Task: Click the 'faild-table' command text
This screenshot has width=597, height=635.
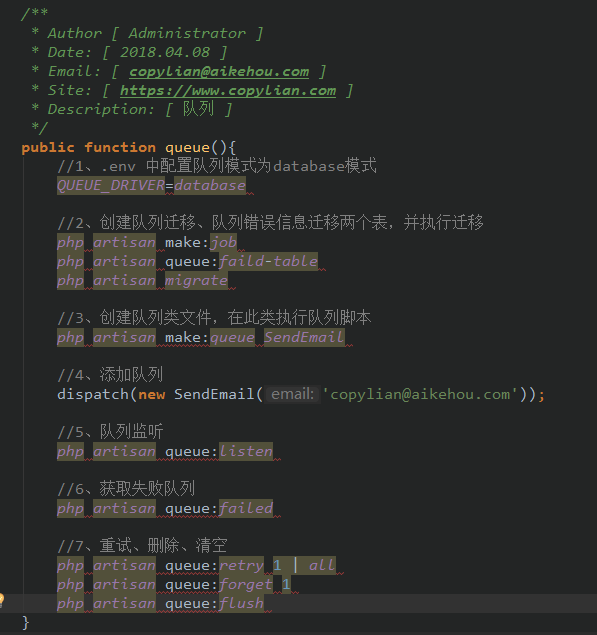Action: pyautogui.click(x=268, y=262)
